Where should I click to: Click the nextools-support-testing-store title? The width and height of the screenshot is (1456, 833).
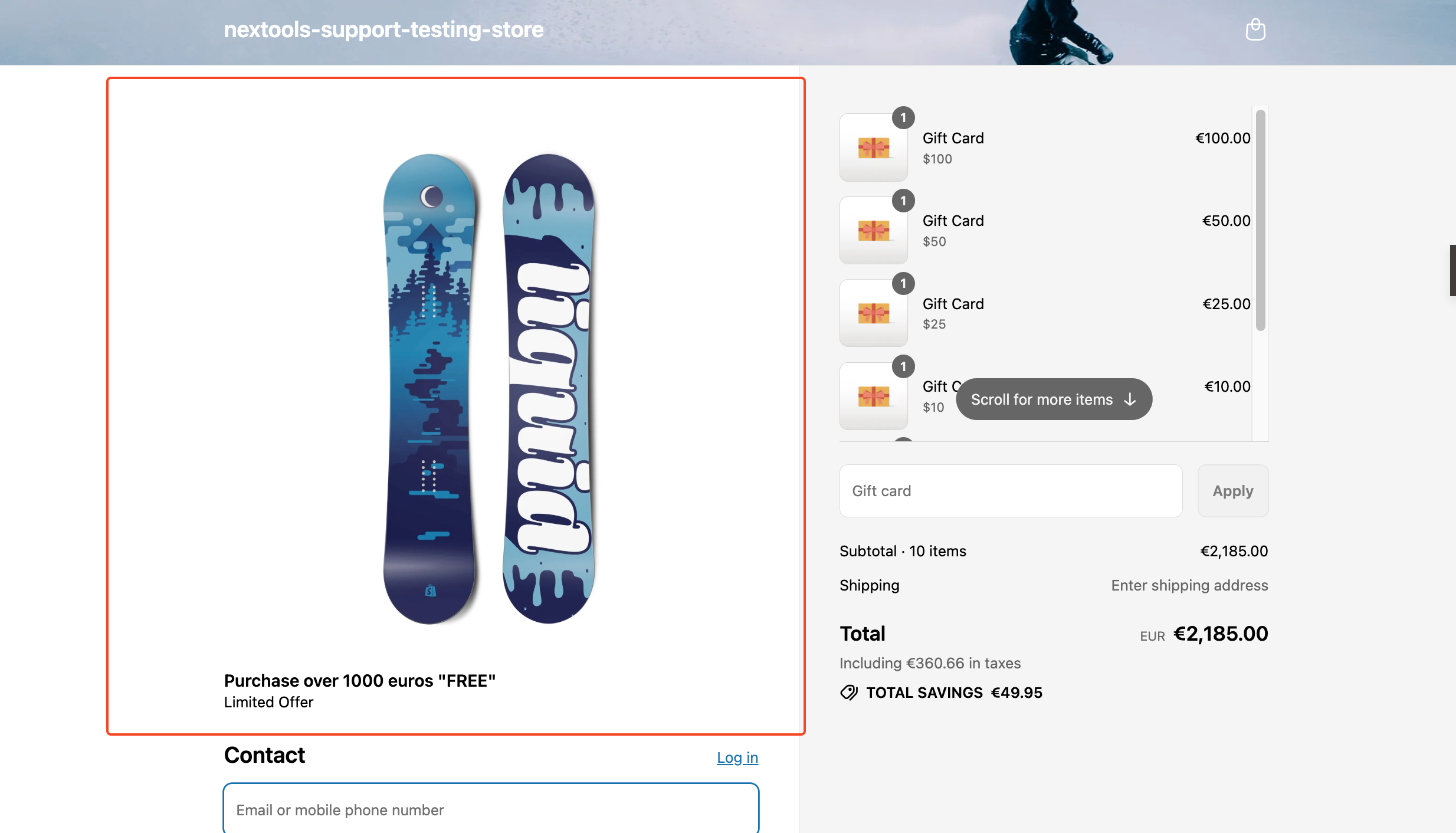coord(383,29)
